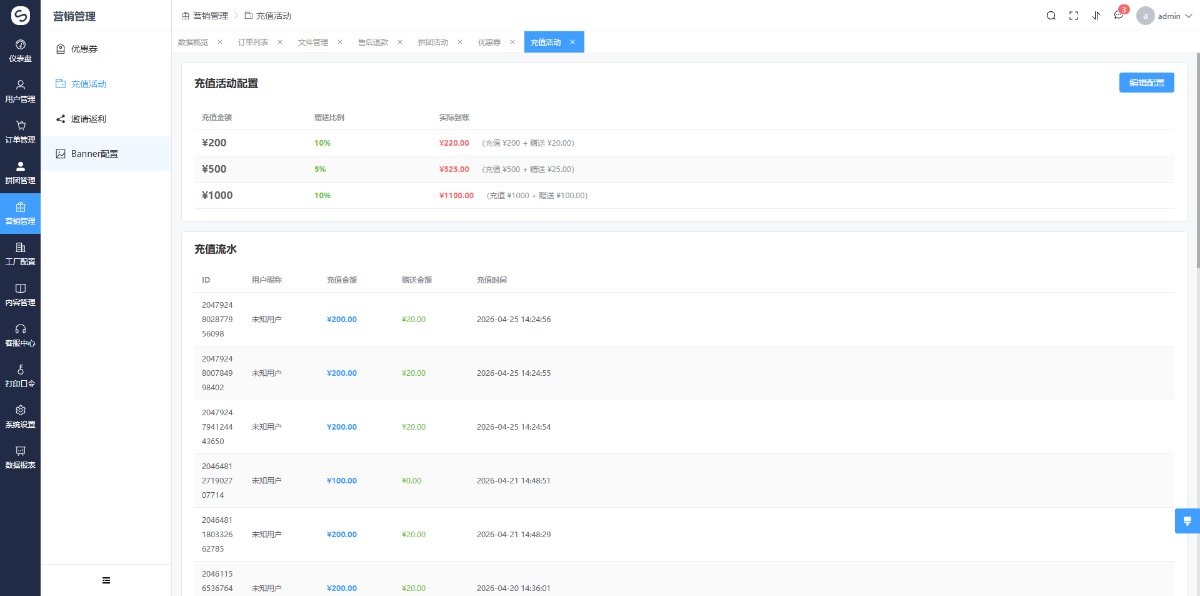The height and width of the screenshot is (596, 1200).
Task: Open 工厂配置 in the sidebar
Action: coord(20,254)
